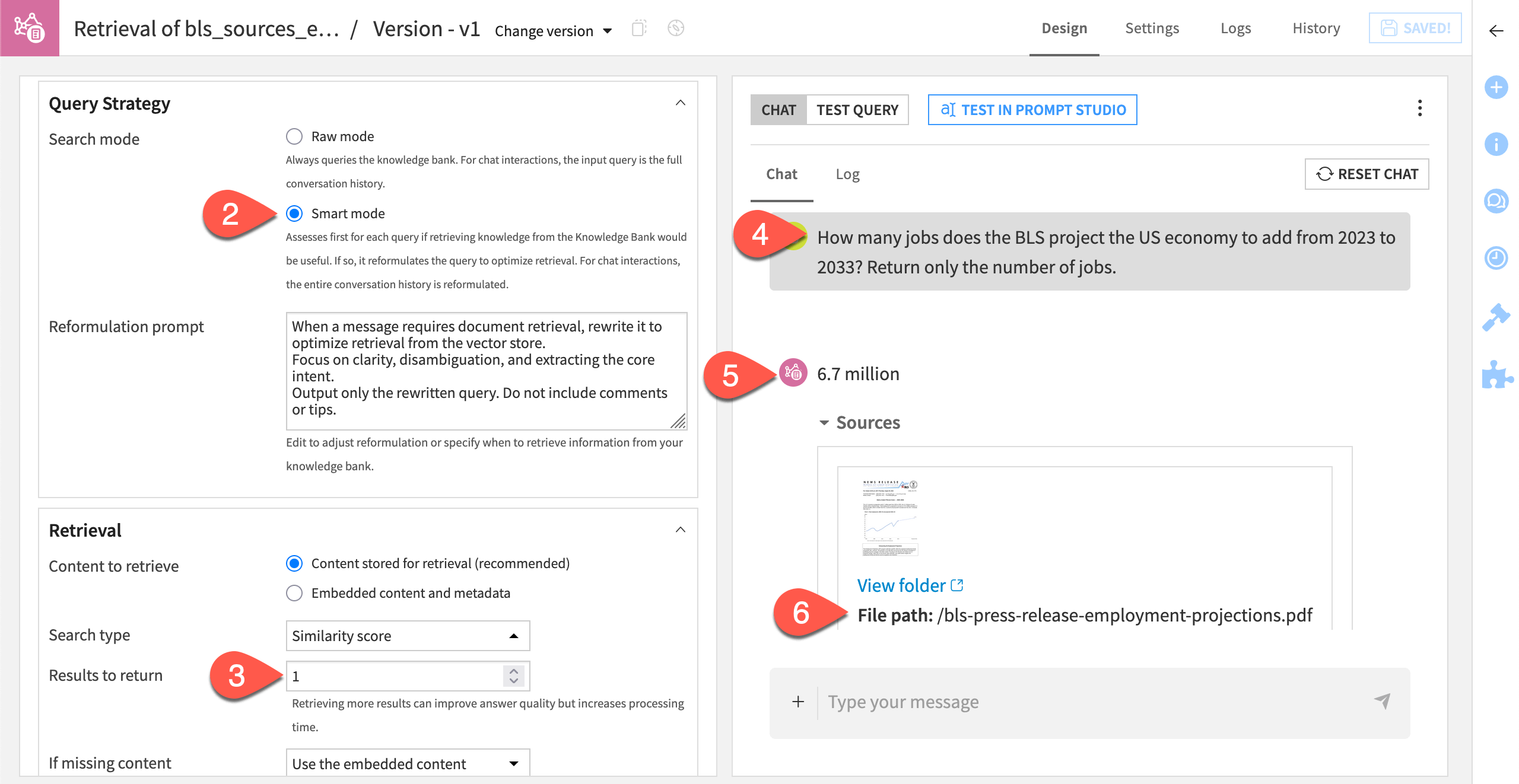Viewport: 1519px width, 784px height.
Task: Switch to the Log tab in chat
Action: [x=847, y=174]
